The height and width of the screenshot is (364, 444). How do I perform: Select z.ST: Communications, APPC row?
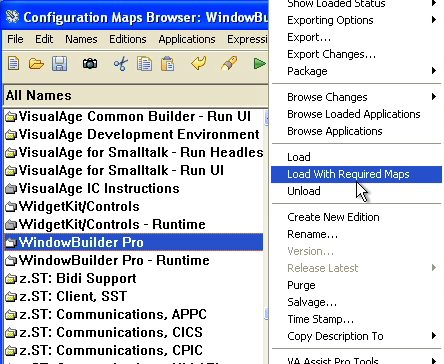point(134,314)
